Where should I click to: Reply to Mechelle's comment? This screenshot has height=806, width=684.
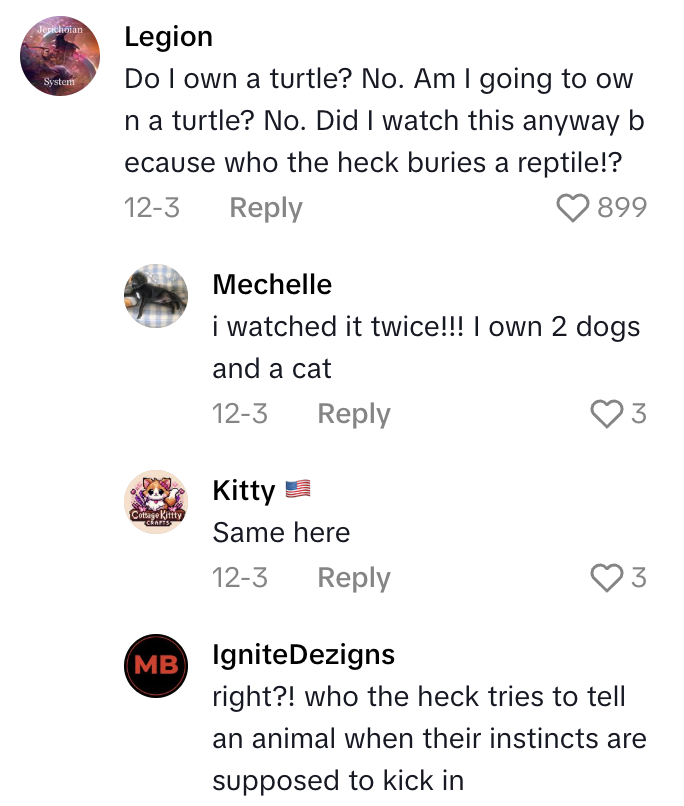352,413
